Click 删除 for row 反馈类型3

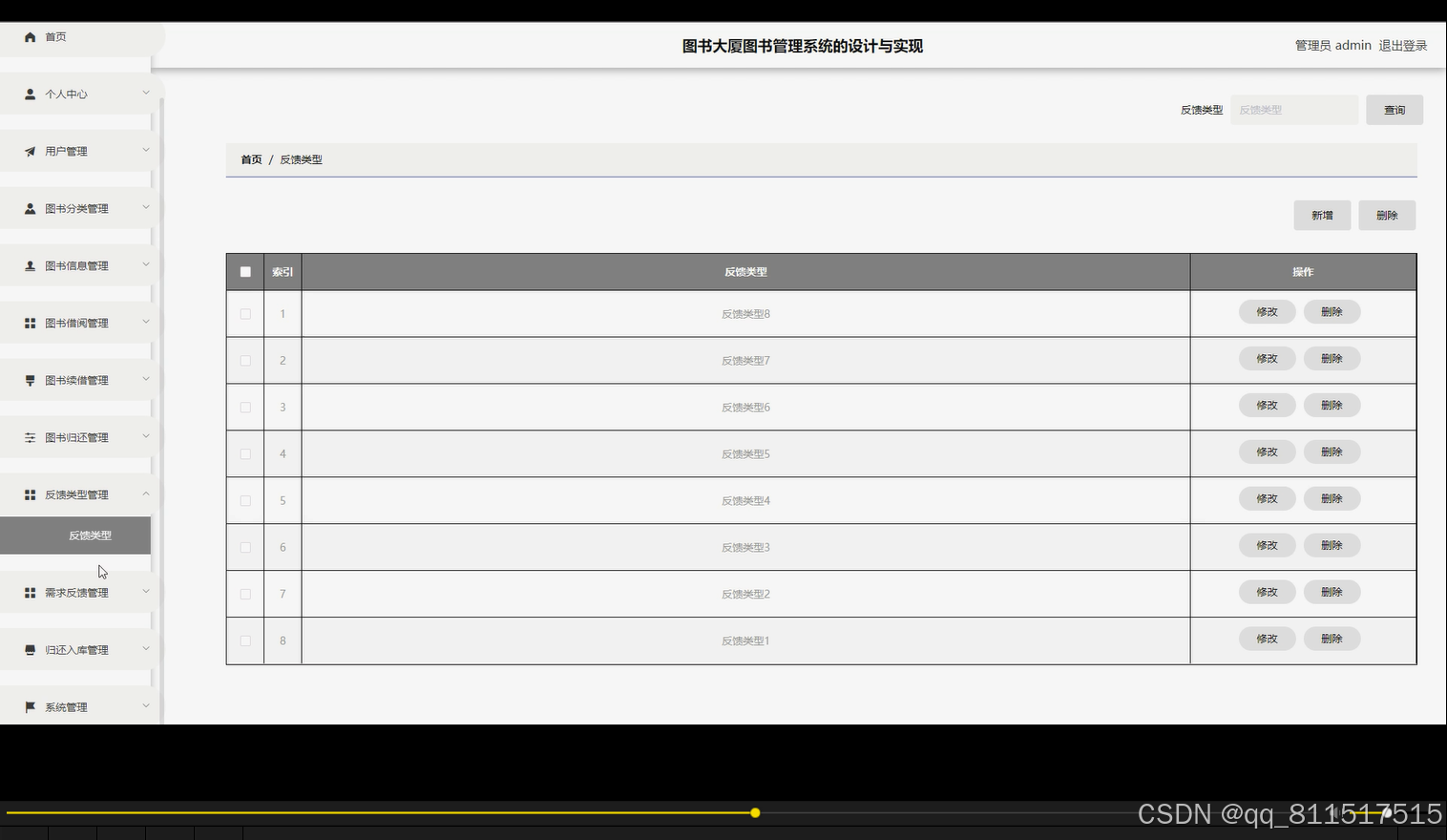point(1332,546)
